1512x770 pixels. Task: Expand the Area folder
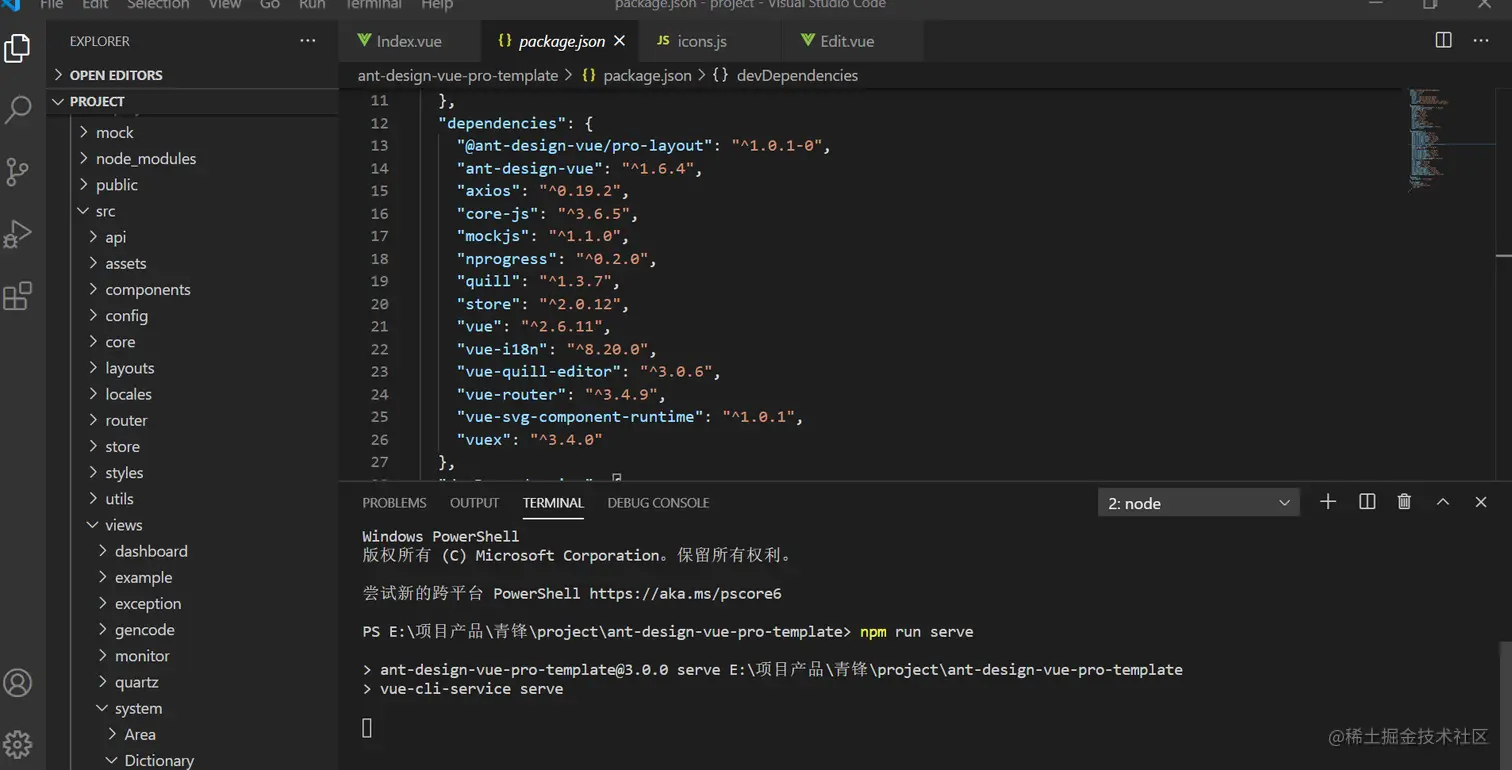tap(193, 735)
